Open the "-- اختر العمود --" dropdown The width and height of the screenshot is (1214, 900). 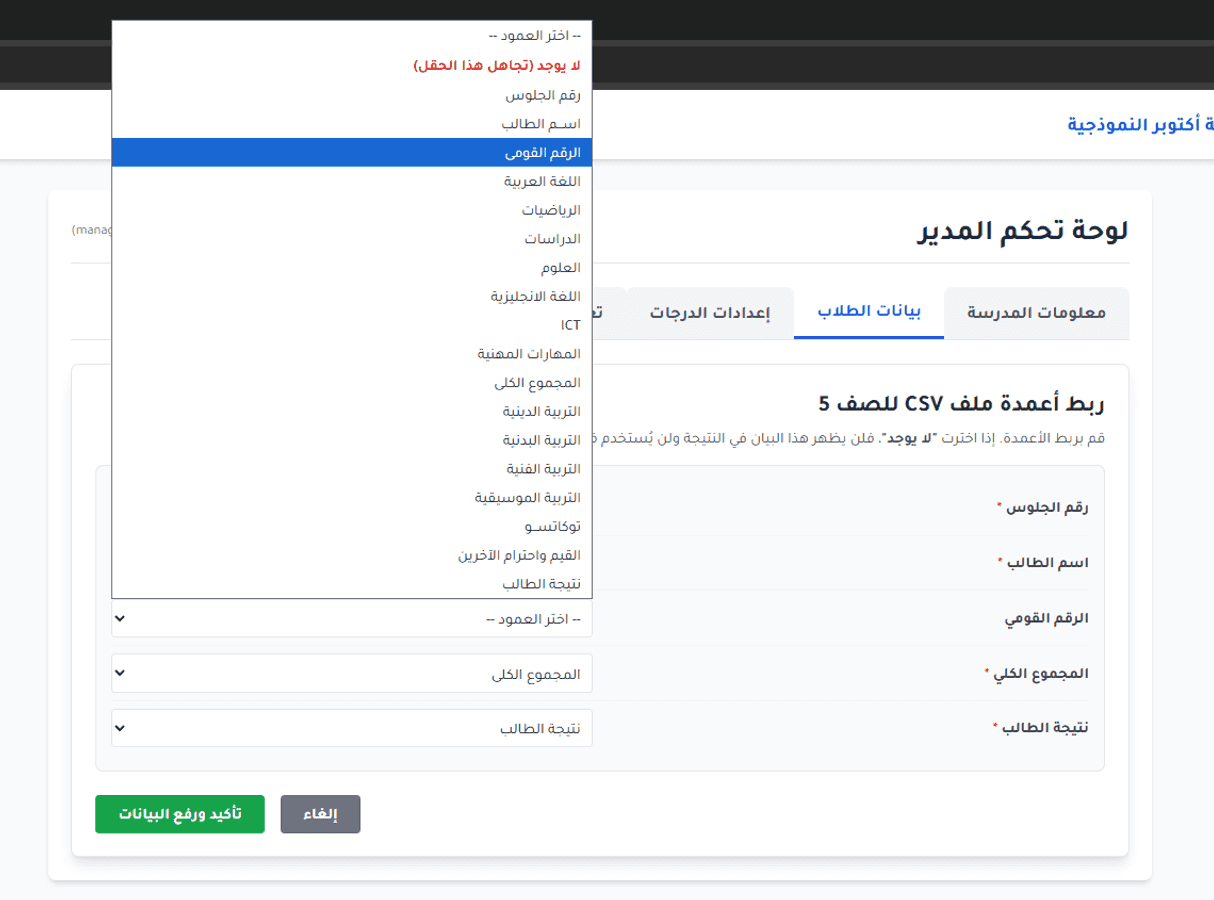point(352,618)
